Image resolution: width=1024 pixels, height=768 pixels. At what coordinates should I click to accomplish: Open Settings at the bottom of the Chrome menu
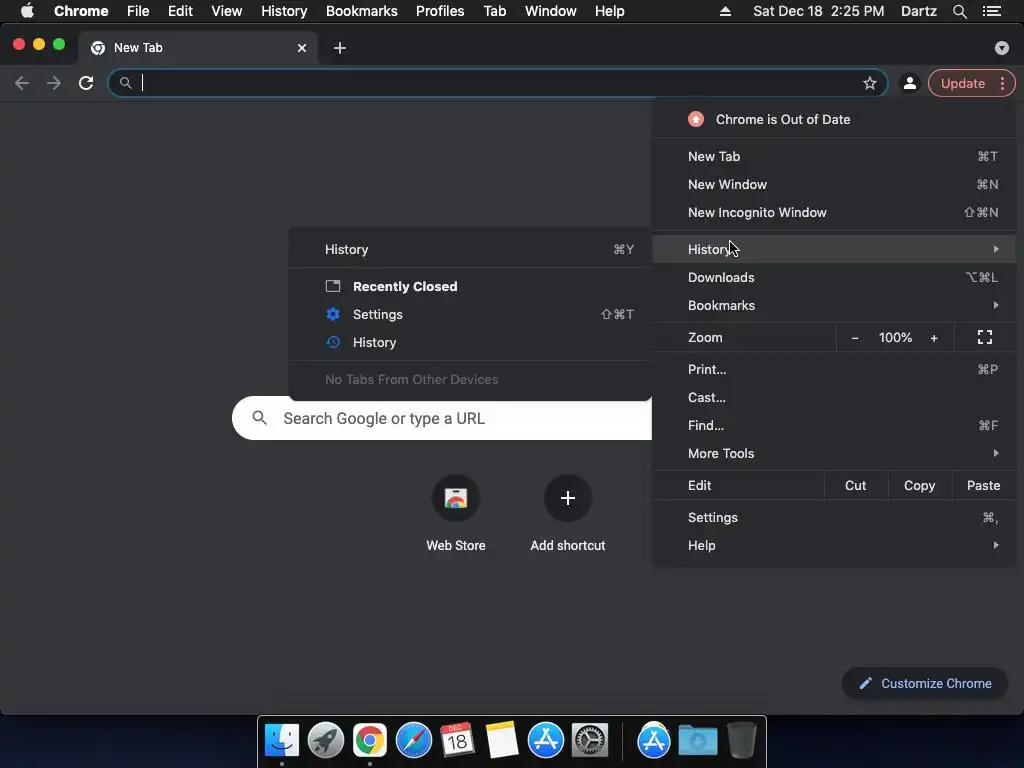[x=834, y=517]
